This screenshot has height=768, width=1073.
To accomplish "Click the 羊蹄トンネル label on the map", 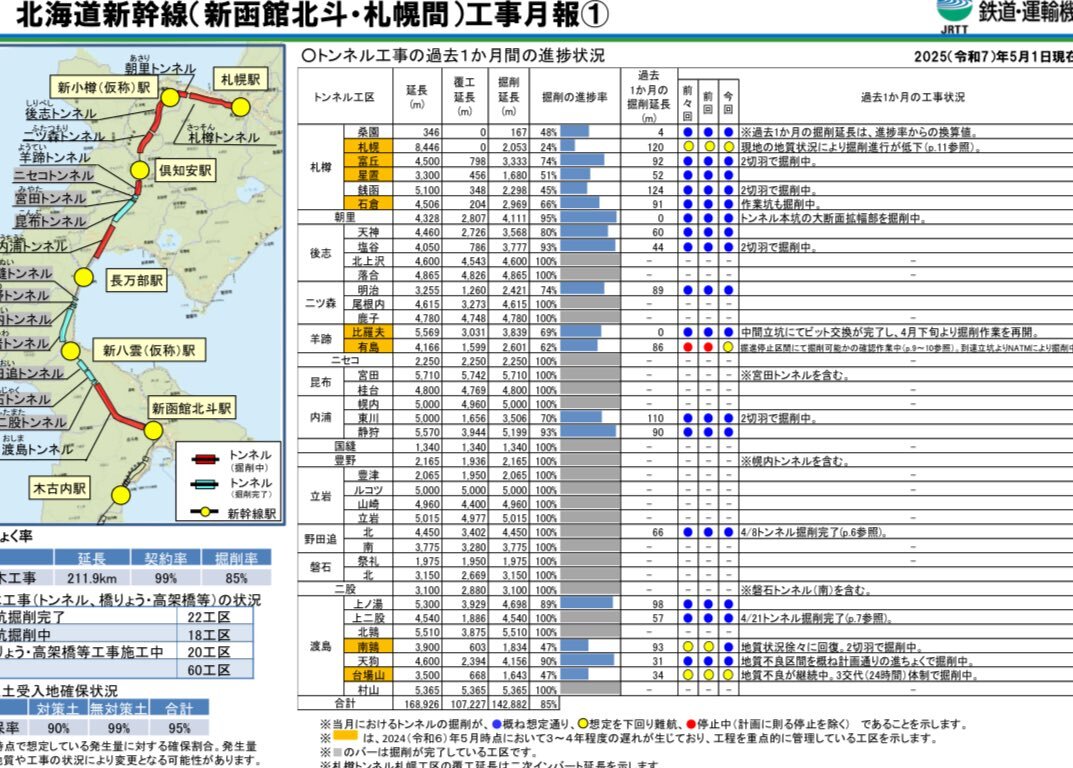I will (x=54, y=157).
